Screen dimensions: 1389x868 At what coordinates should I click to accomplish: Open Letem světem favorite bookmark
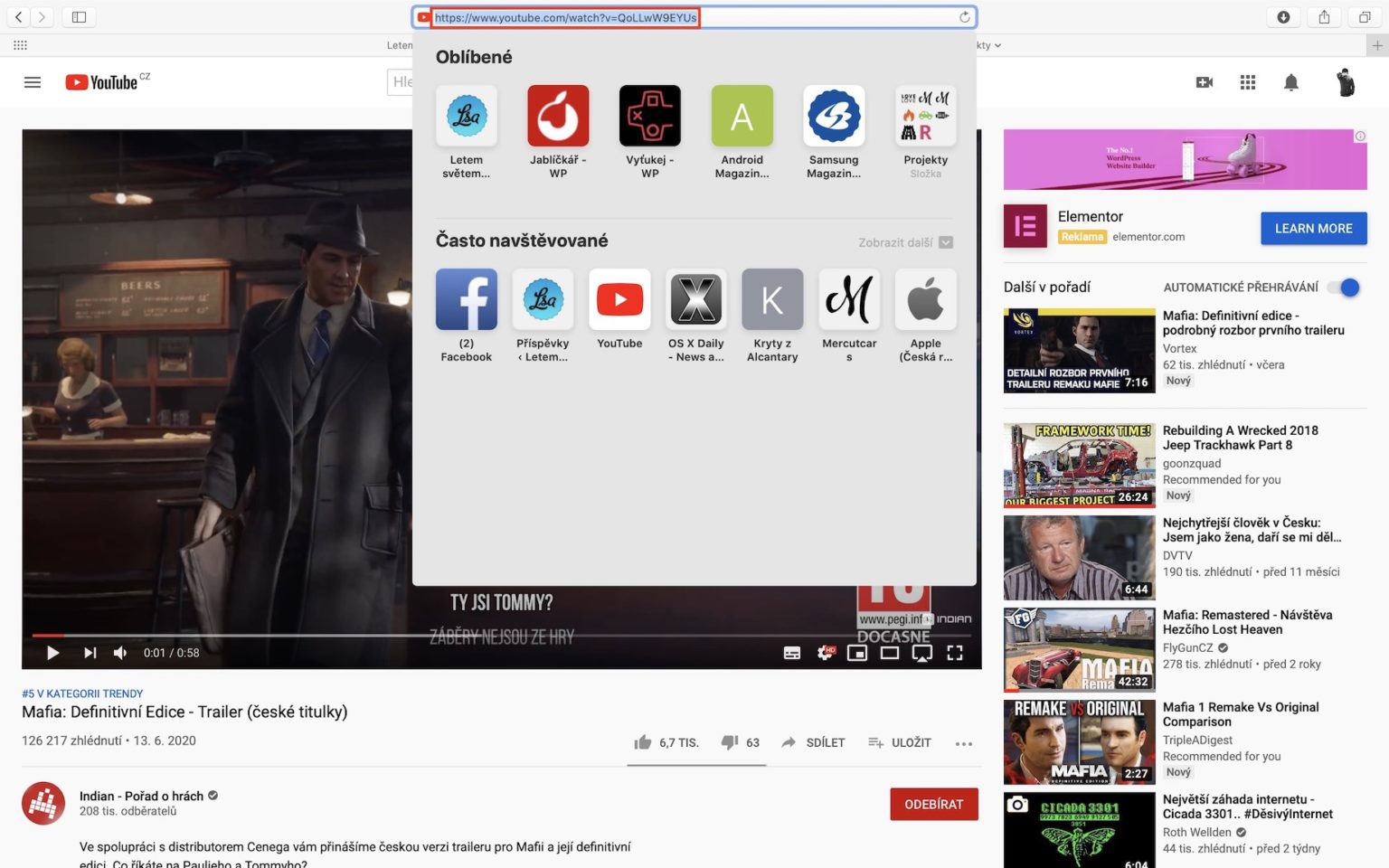tap(467, 116)
